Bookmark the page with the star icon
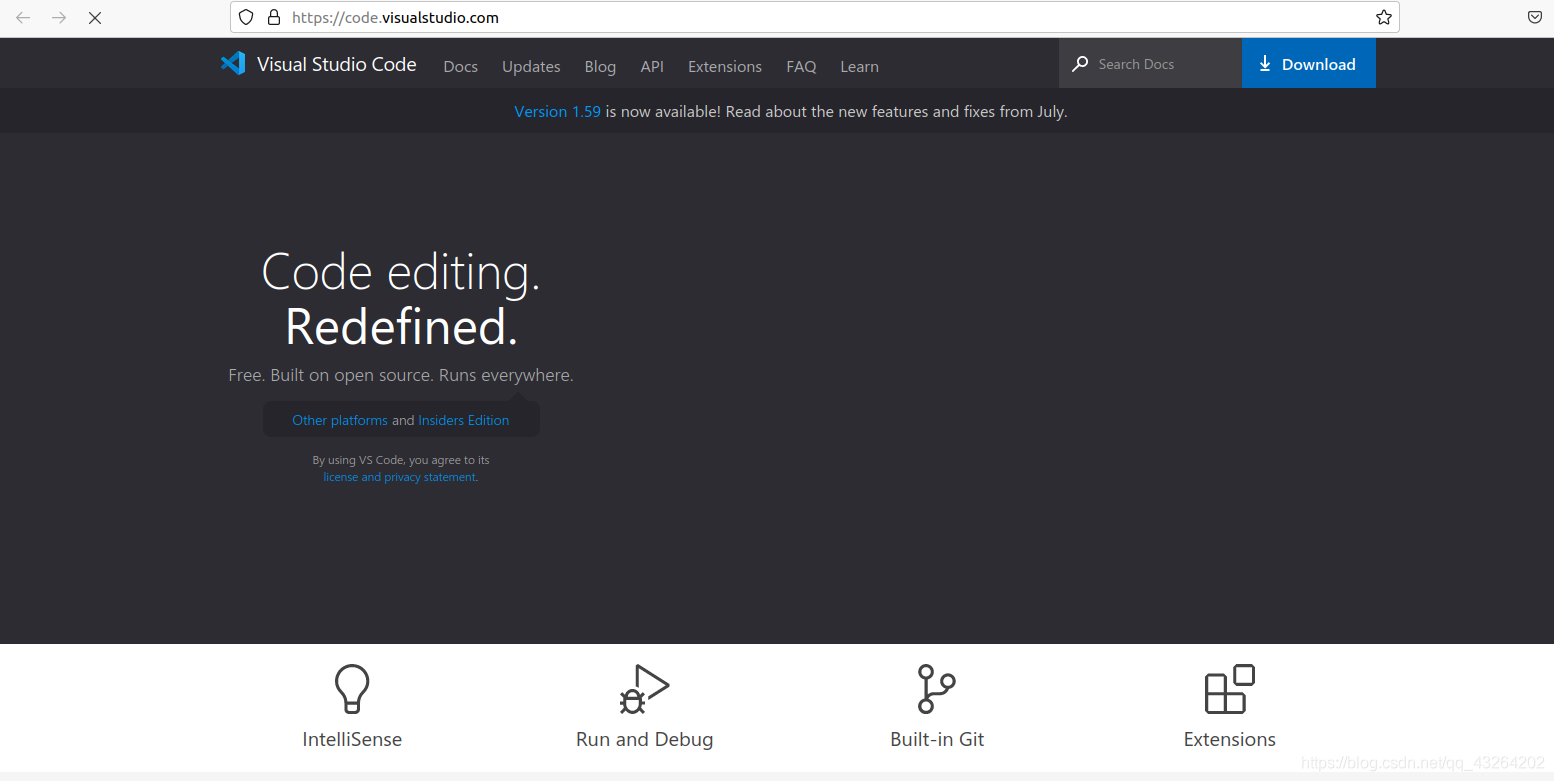 [1384, 17]
